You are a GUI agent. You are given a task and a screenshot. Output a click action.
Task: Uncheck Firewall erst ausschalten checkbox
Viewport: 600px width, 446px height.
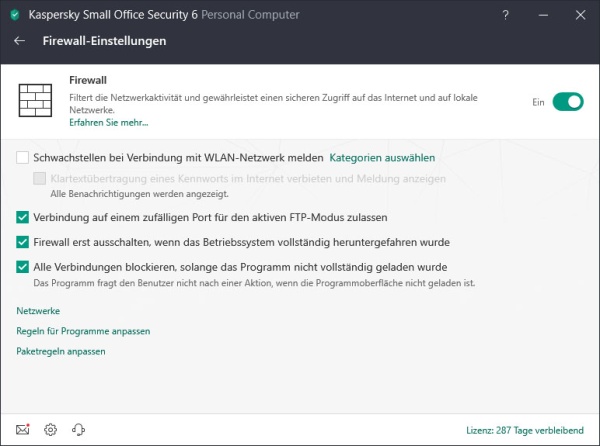click(x=23, y=242)
